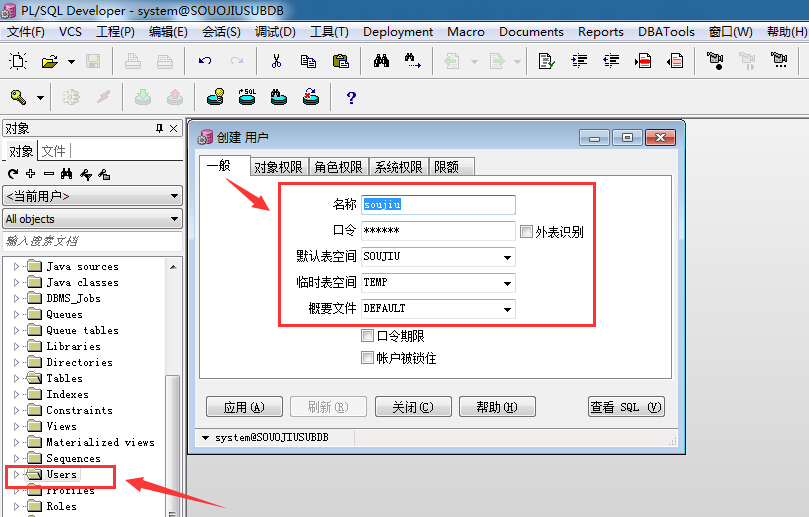809x517 pixels.
Task: Click the New file toolbar icon
Action: click(18, 61)
